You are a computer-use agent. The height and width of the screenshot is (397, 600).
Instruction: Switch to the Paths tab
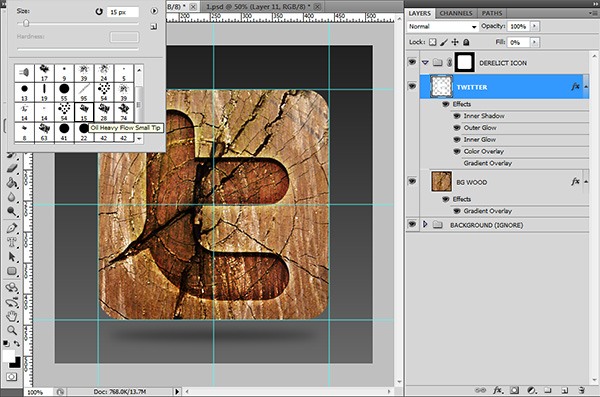(492, 13)
